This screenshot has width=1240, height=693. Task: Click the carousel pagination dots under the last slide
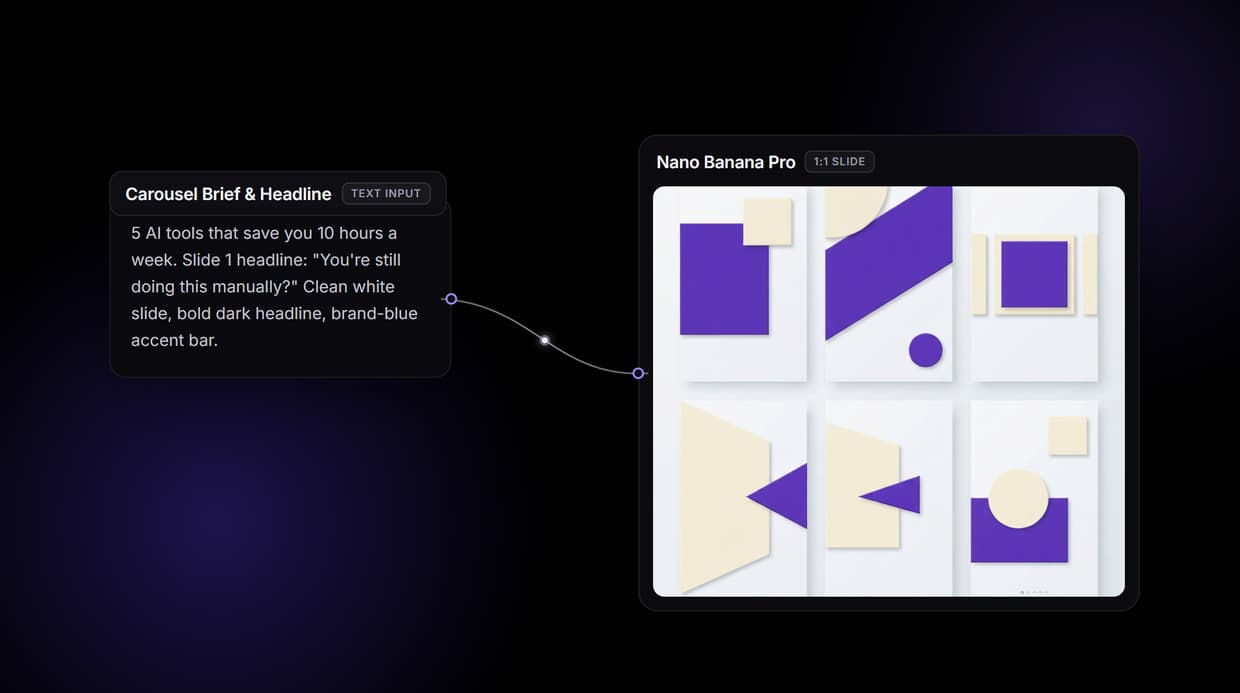click(1034, 592)
